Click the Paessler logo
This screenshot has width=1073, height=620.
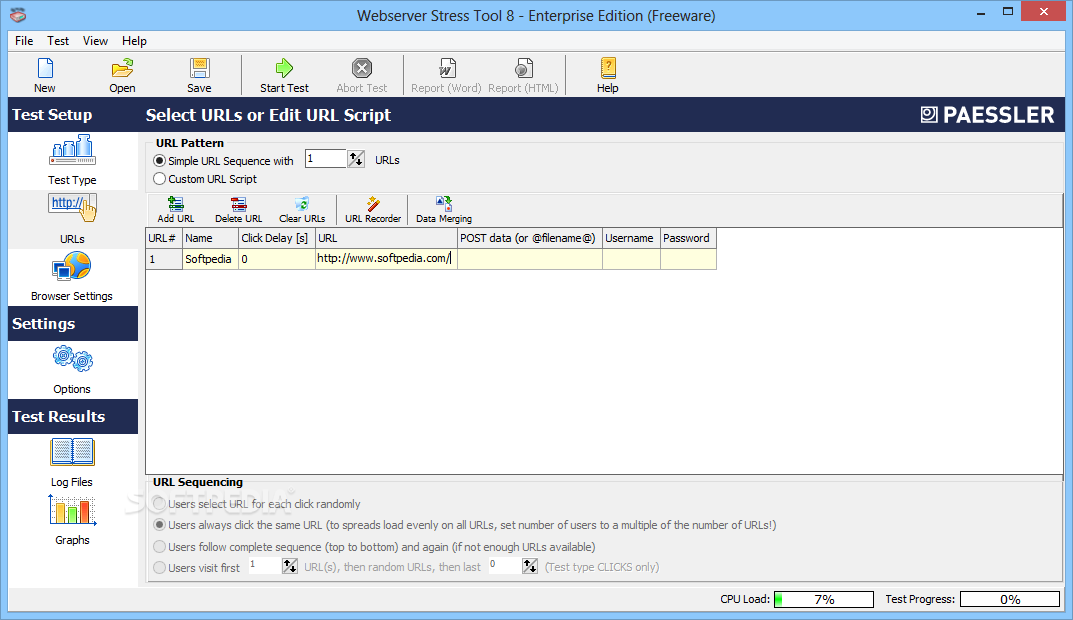[987, 115]
